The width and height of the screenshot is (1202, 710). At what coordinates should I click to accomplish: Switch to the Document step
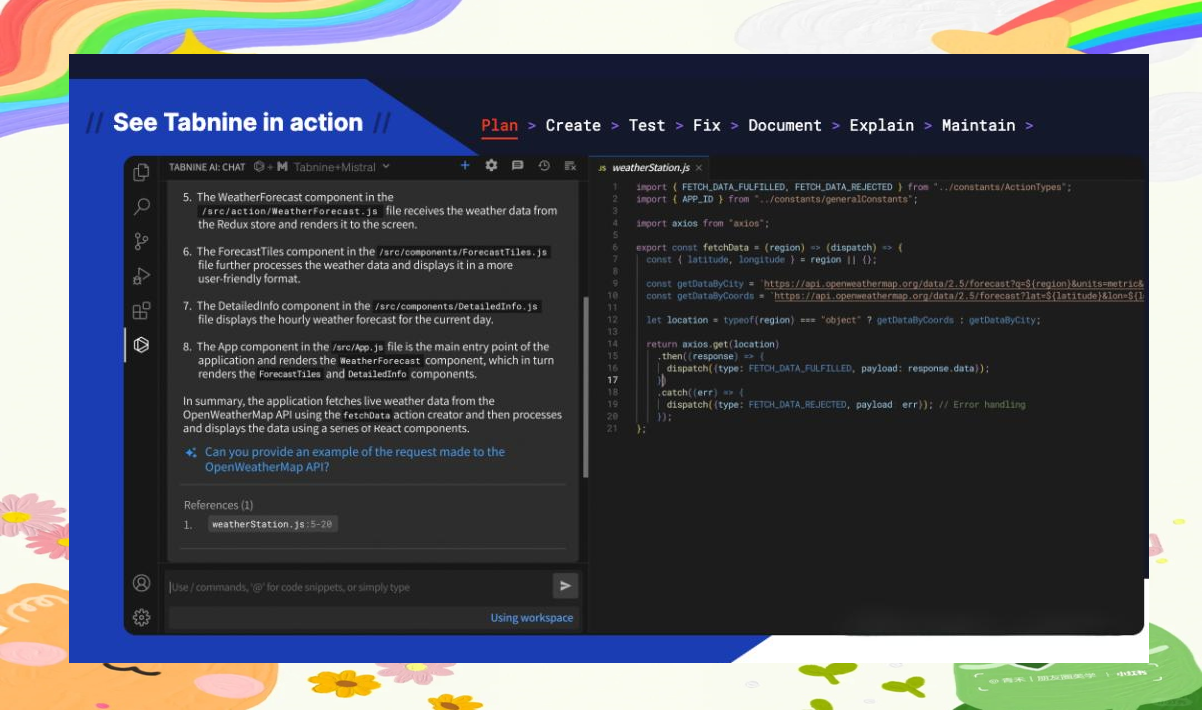pyautogui.click(x=784, y=126)
